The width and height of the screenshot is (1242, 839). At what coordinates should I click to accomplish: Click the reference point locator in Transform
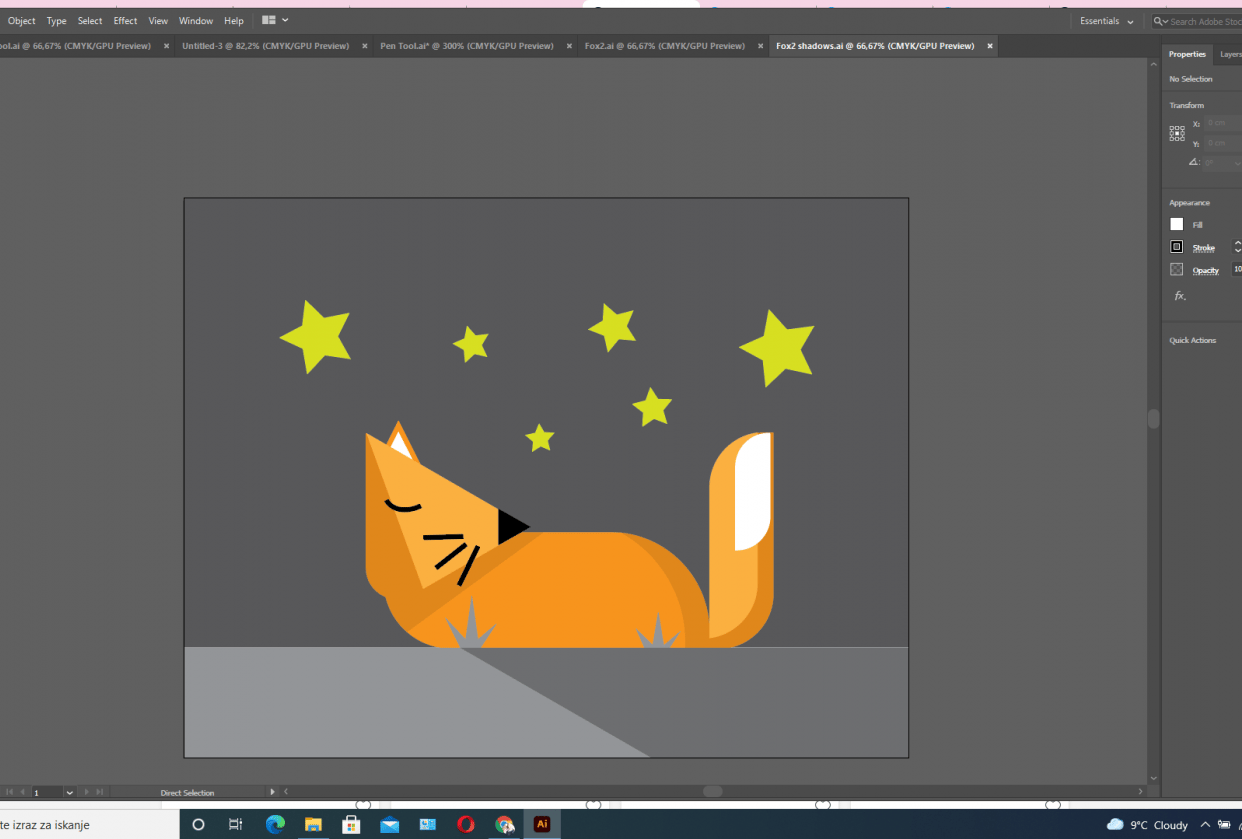pyautogui.click(x=1177, y=133)
